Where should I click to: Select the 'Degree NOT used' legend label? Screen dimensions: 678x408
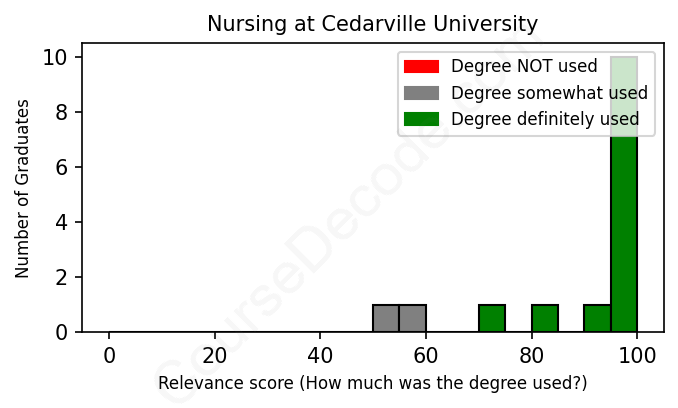524,67
